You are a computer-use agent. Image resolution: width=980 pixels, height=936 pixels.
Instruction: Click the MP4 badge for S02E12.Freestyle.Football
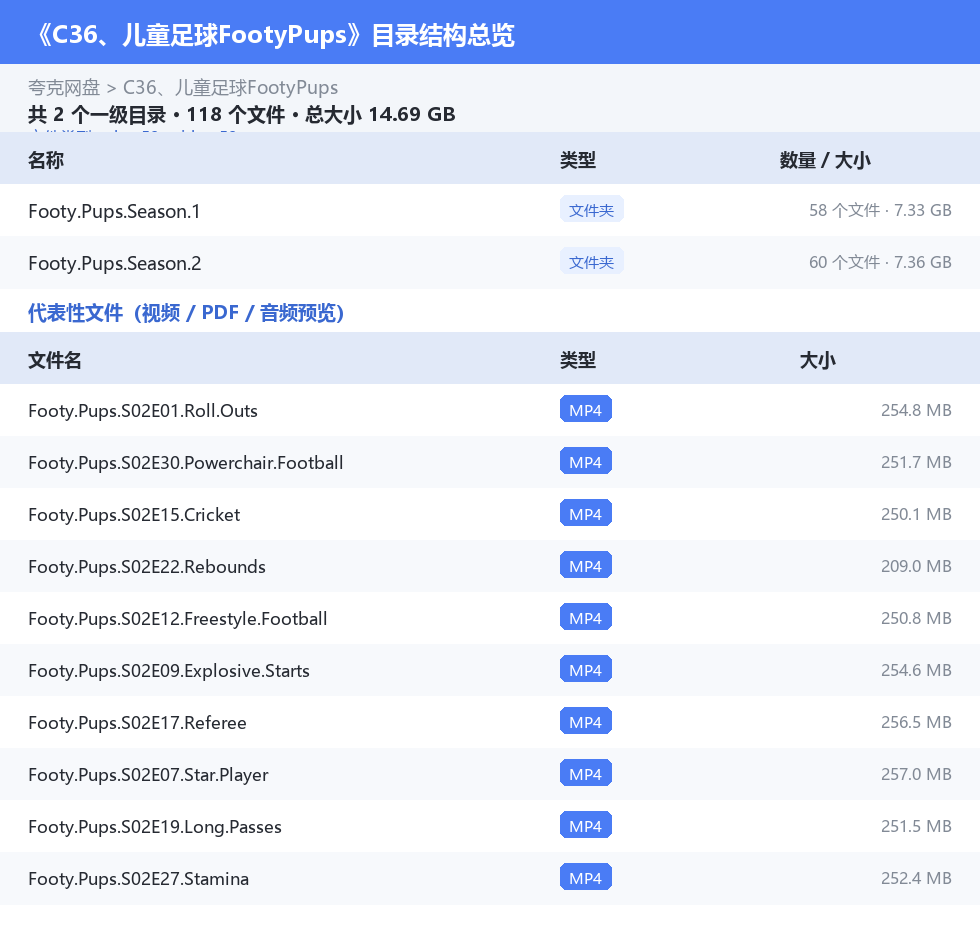click(586, 617)
